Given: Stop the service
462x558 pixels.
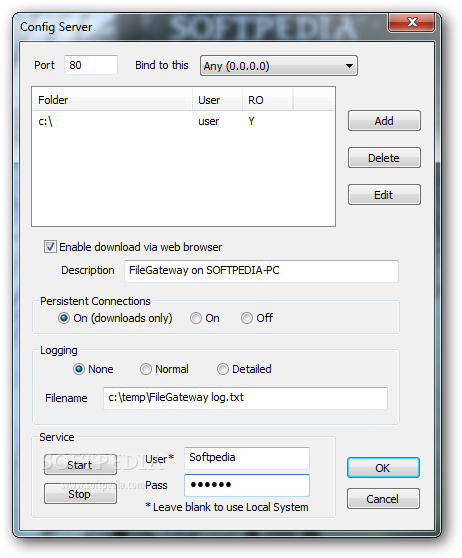Looking at the screenshot, I should pos(80,494).
